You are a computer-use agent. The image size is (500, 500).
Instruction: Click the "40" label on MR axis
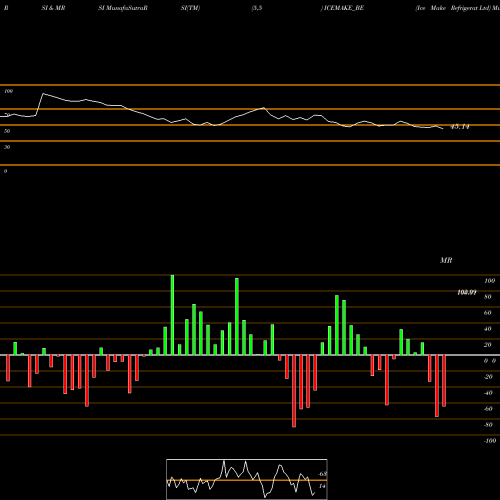tap(488, 329)
